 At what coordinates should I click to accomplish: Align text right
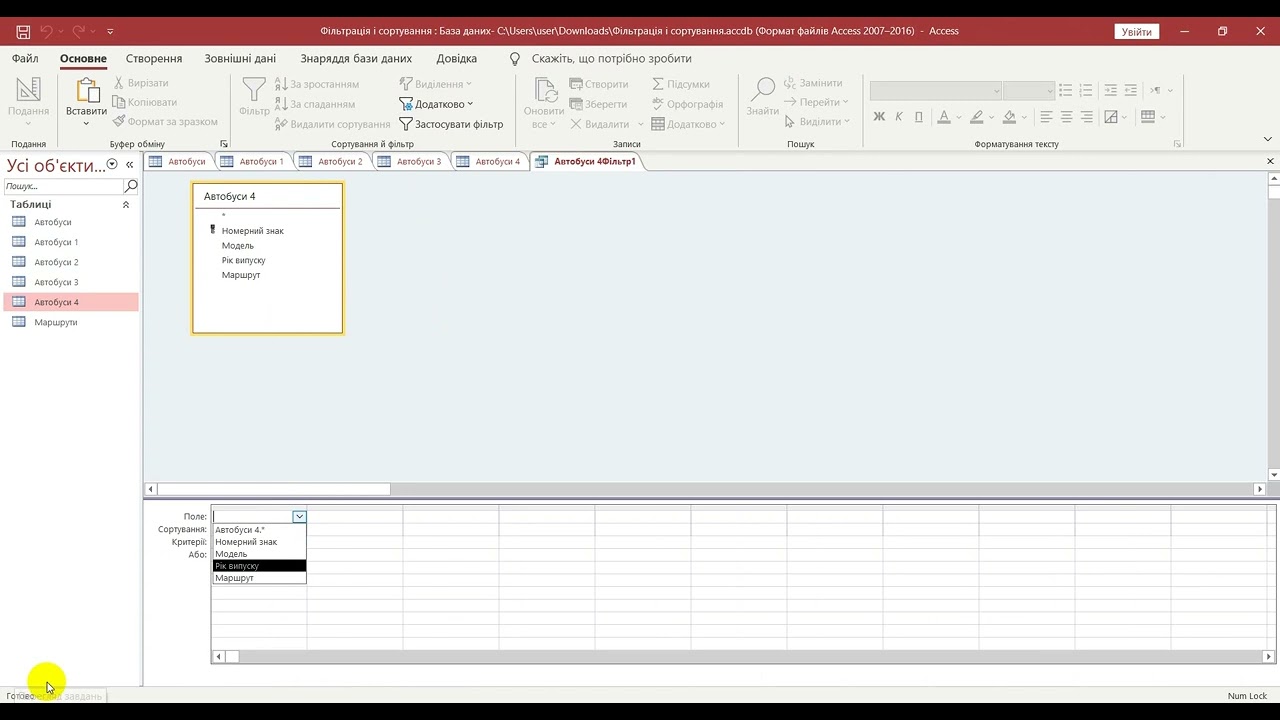click(1086, 117)
